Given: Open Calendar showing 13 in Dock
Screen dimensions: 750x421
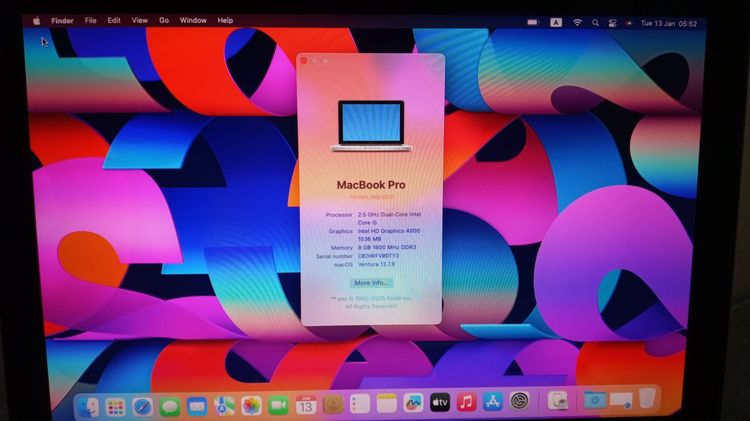Looking at the screenshot, I should pos(306,405).
